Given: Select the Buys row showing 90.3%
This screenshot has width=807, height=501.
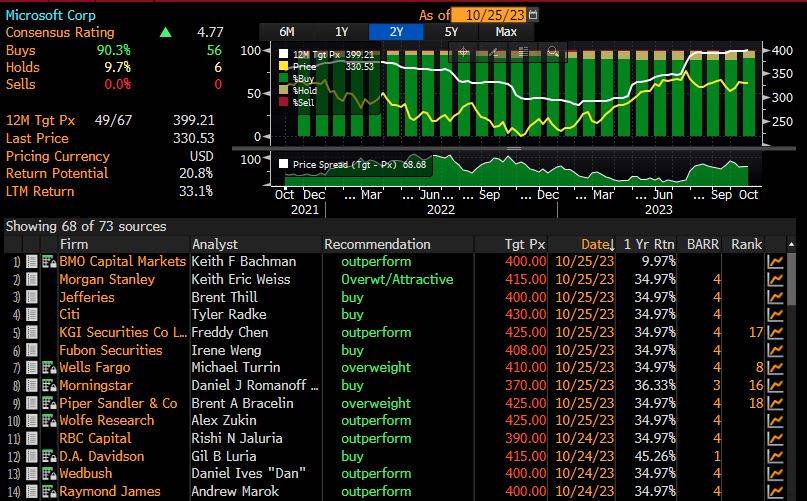Looking at the screenshot, I should click(114, 50).
